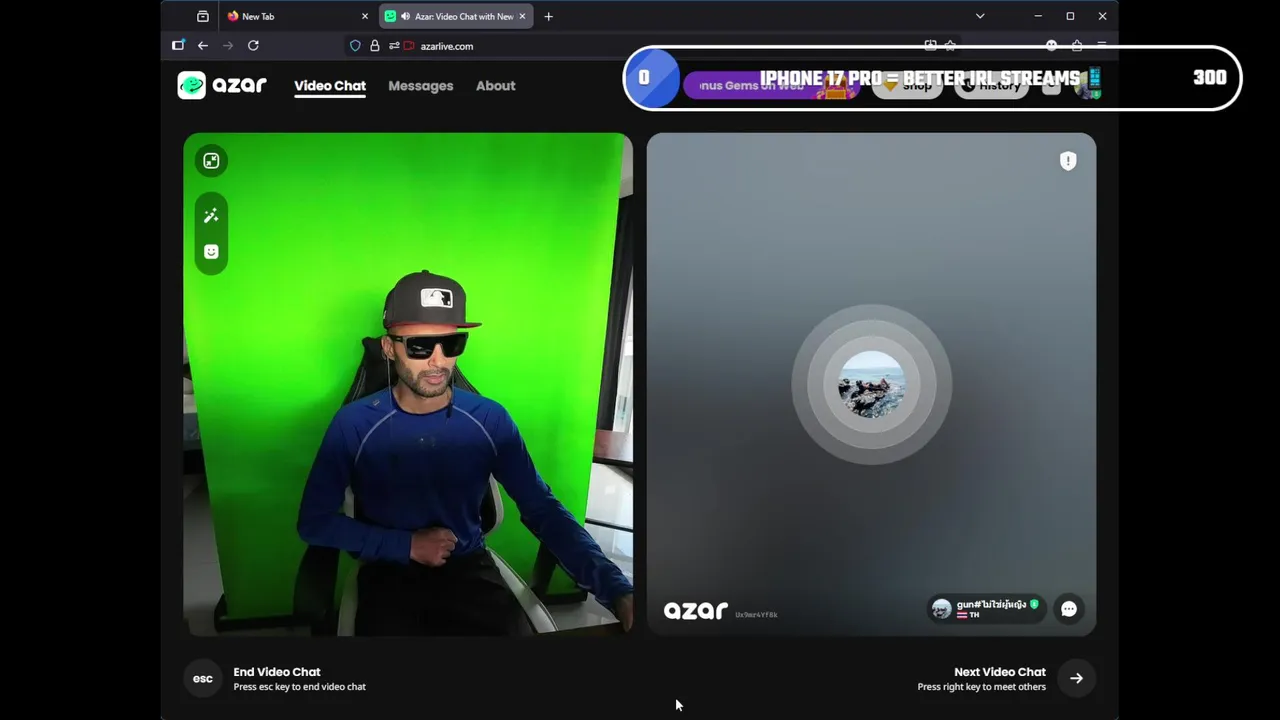
Task: Open the gun# user profile badge
Action: click(x=987, y=609)
